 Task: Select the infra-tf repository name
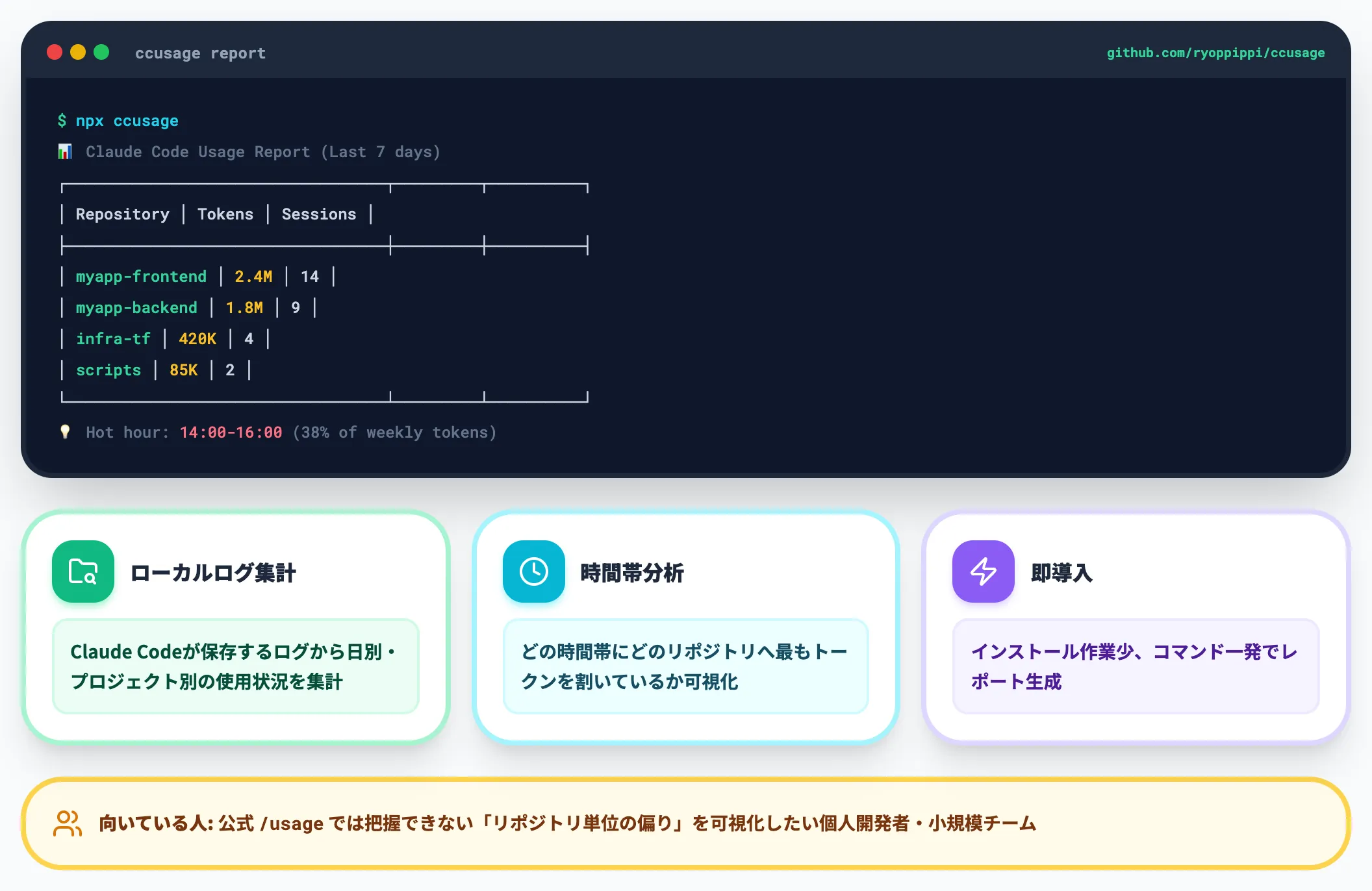(113, 339)
